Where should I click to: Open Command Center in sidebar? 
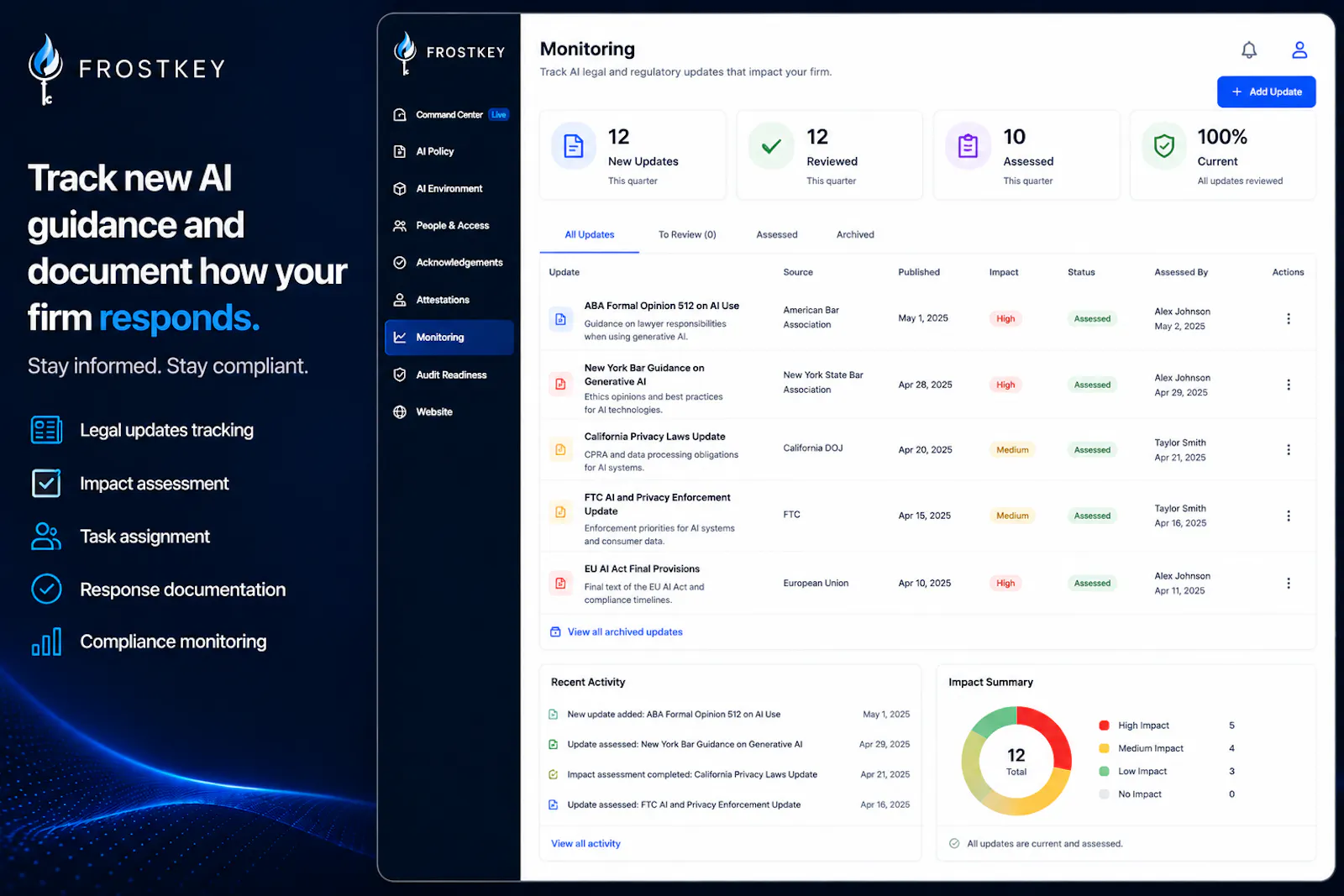(449, 114)
